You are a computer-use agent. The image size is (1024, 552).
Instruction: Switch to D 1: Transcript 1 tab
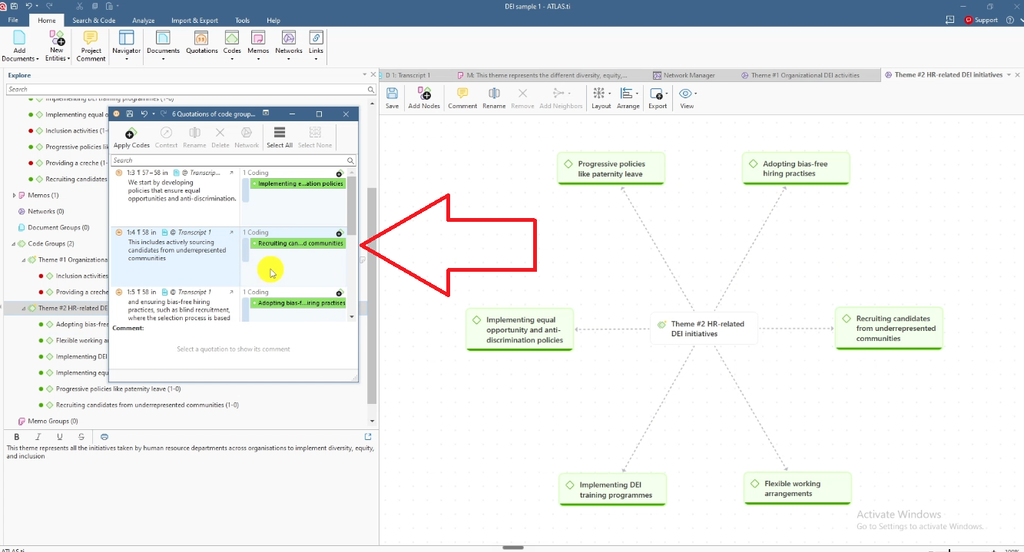[407, 75]
